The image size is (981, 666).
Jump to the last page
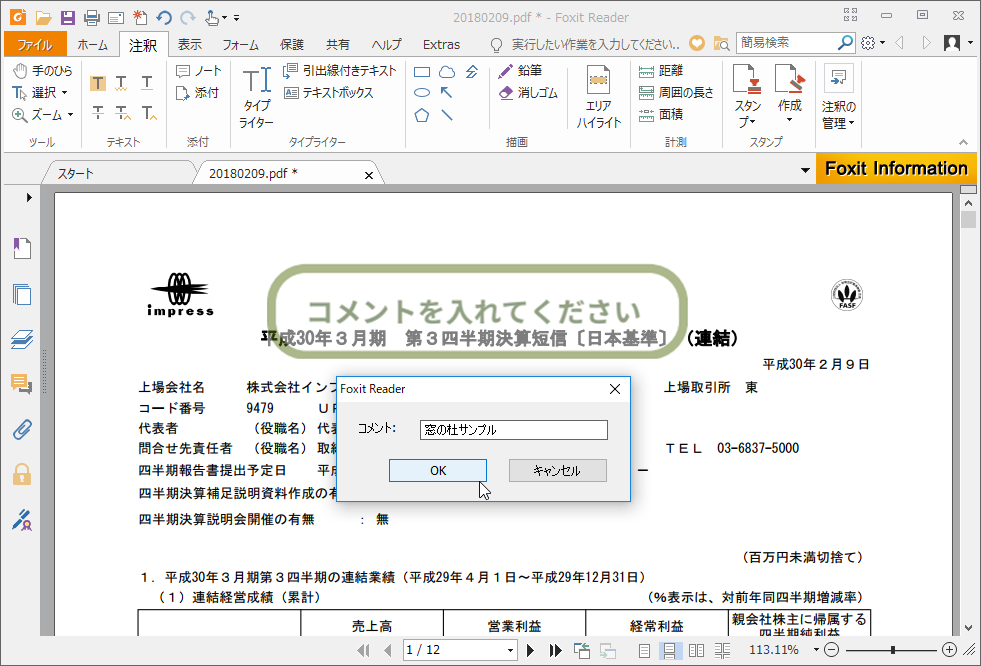pyautogui.click(x=555, y=650)
